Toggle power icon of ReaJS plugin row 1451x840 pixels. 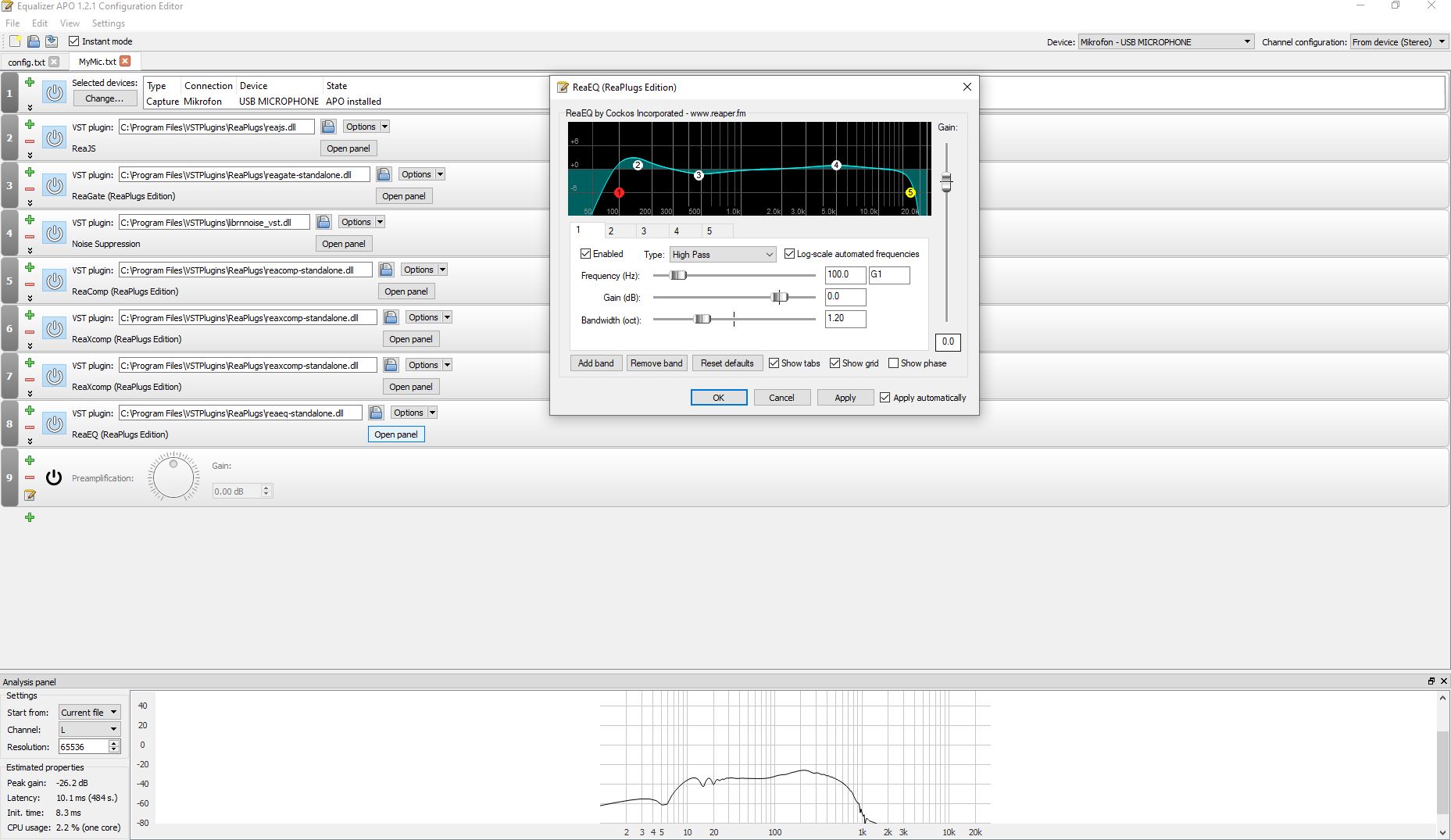point(54,138)
